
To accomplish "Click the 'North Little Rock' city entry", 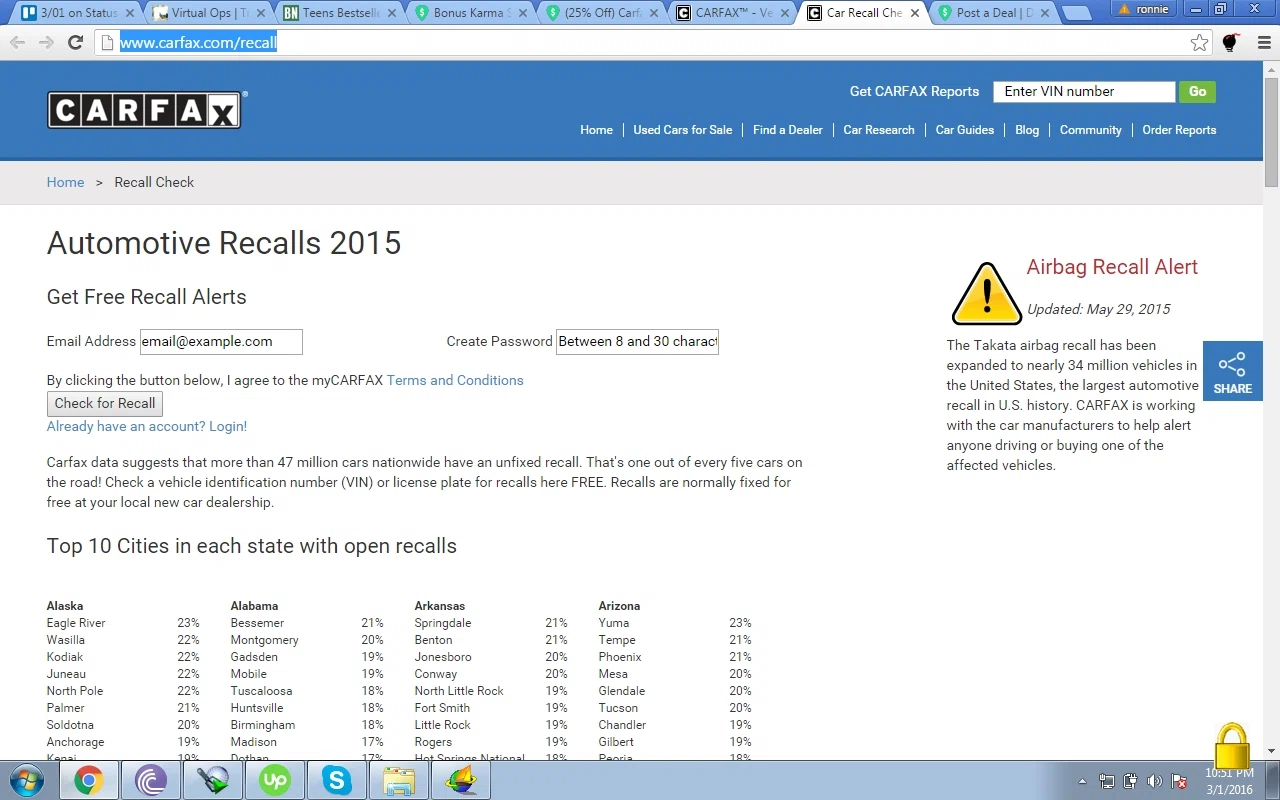I will click(x=459, y=691).
